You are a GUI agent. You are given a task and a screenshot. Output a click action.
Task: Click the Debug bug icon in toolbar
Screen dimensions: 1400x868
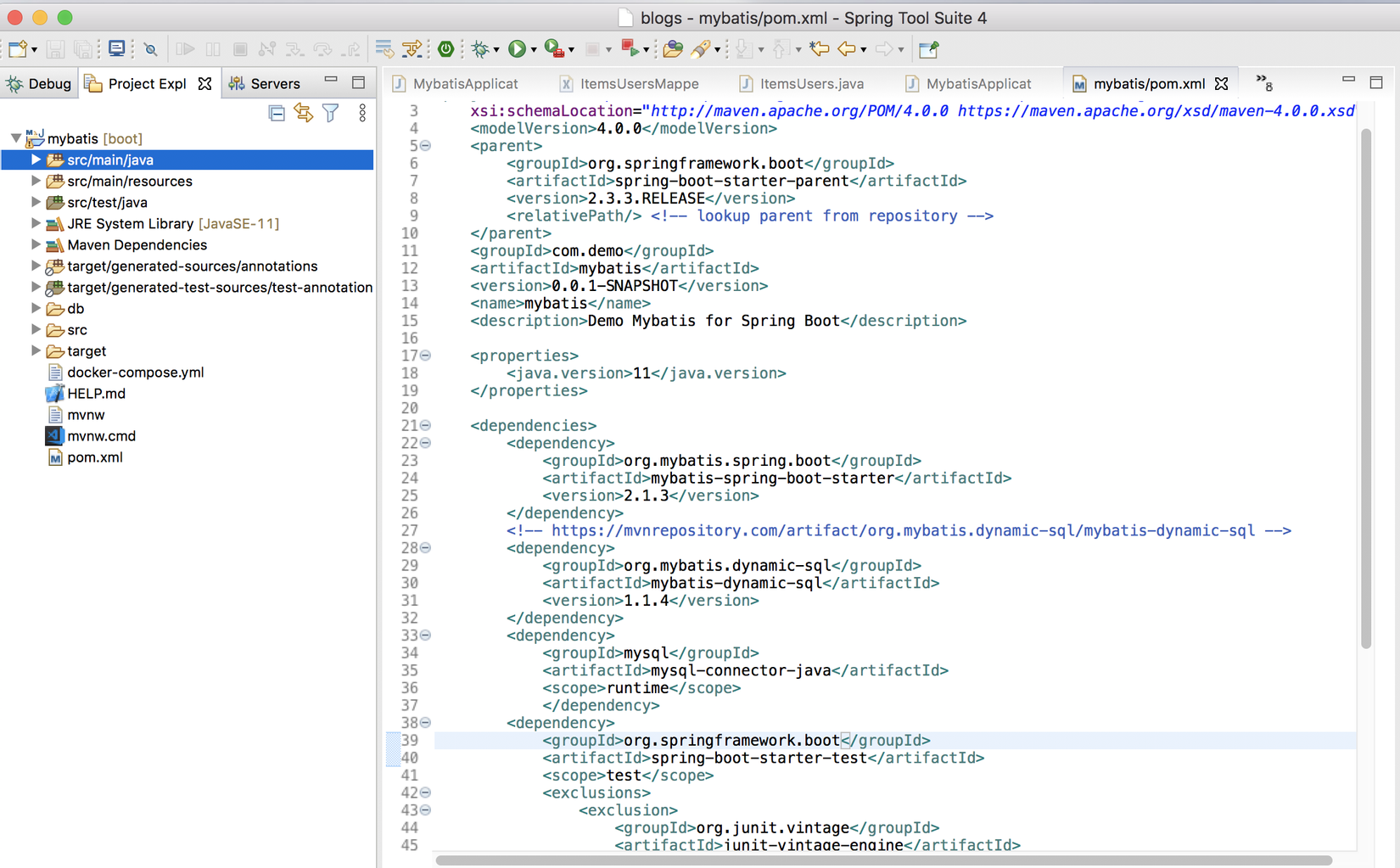[480, 49]
